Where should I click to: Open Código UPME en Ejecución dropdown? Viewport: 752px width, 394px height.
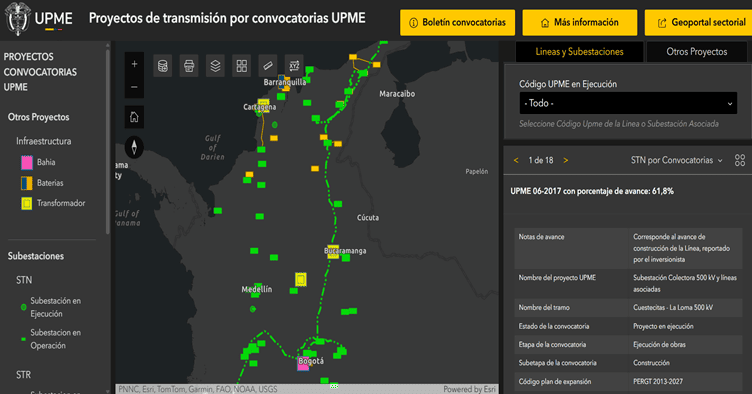pyautogui.click(x=628, y=103)
